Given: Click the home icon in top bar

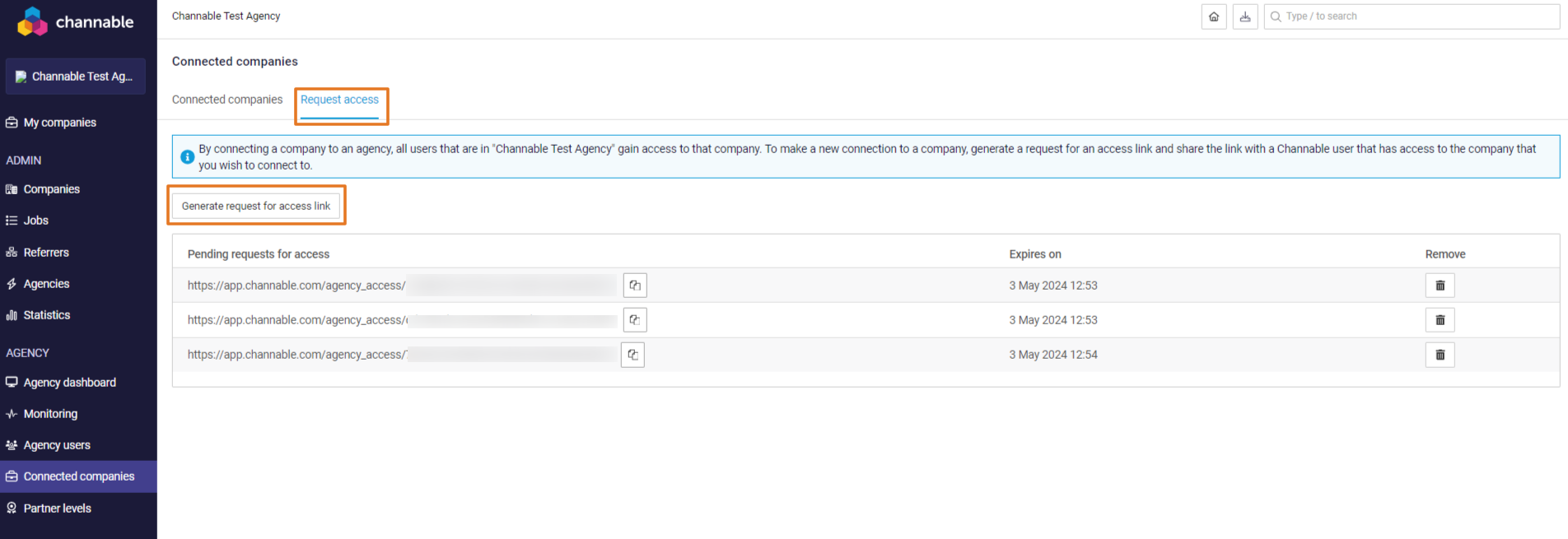Looking at the screenshot, I should pyautogui.click(x=1214, y=16).
